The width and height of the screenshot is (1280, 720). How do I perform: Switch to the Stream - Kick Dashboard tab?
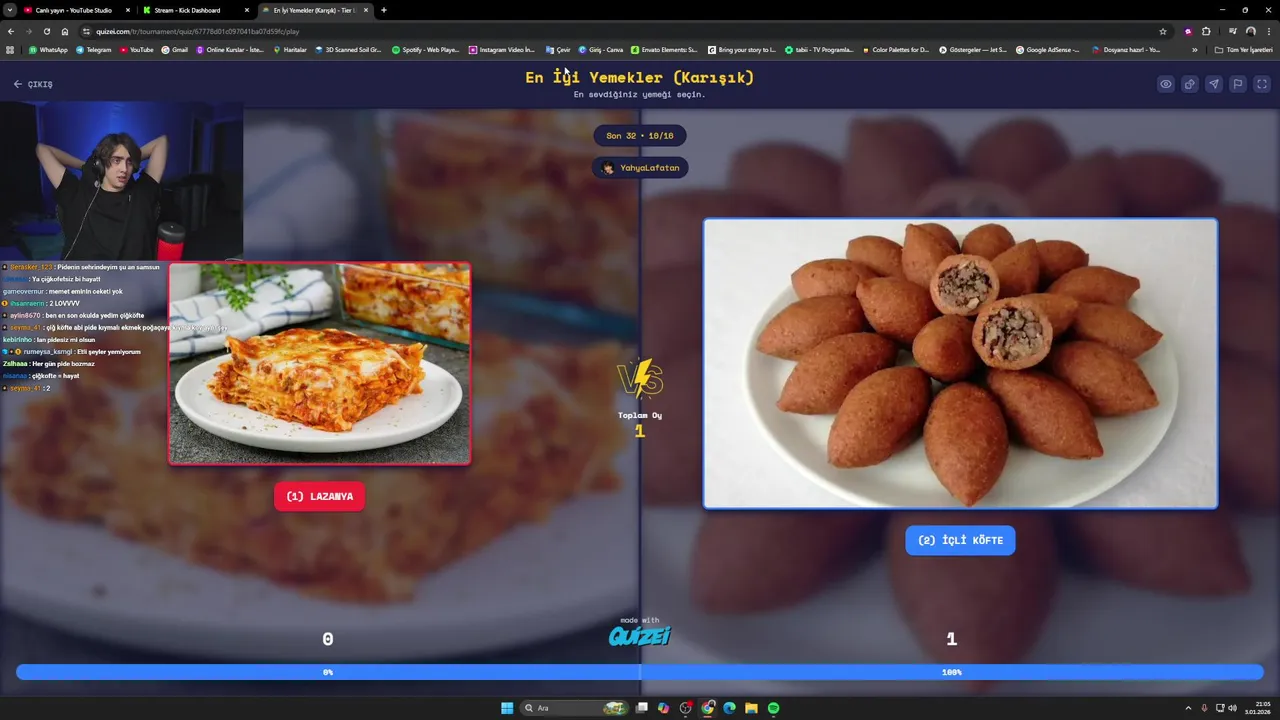(195, 10)
